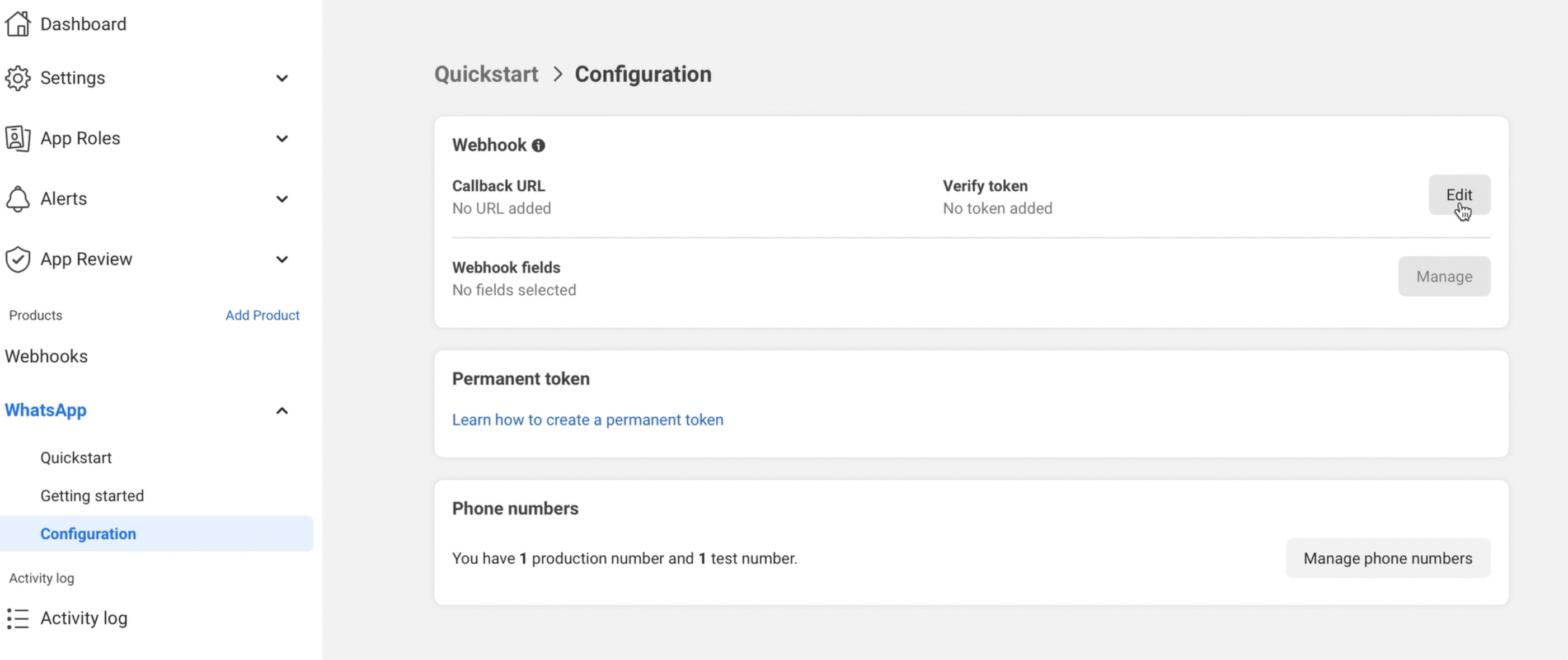
Task: Open the permanent token learn link
Action: point(588,419)
